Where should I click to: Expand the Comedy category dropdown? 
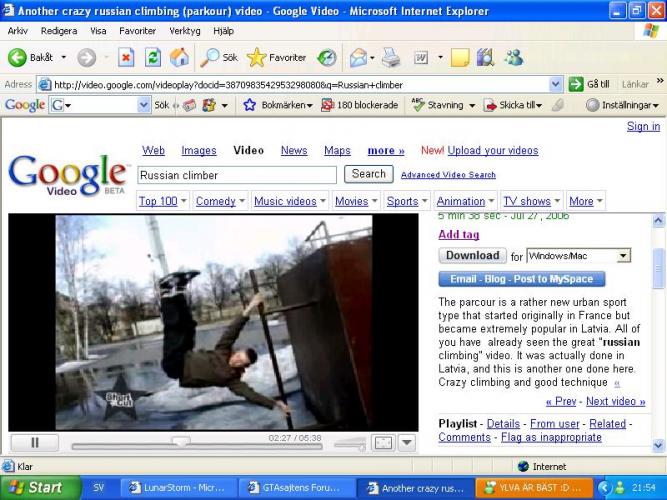(x=220, y=201)
